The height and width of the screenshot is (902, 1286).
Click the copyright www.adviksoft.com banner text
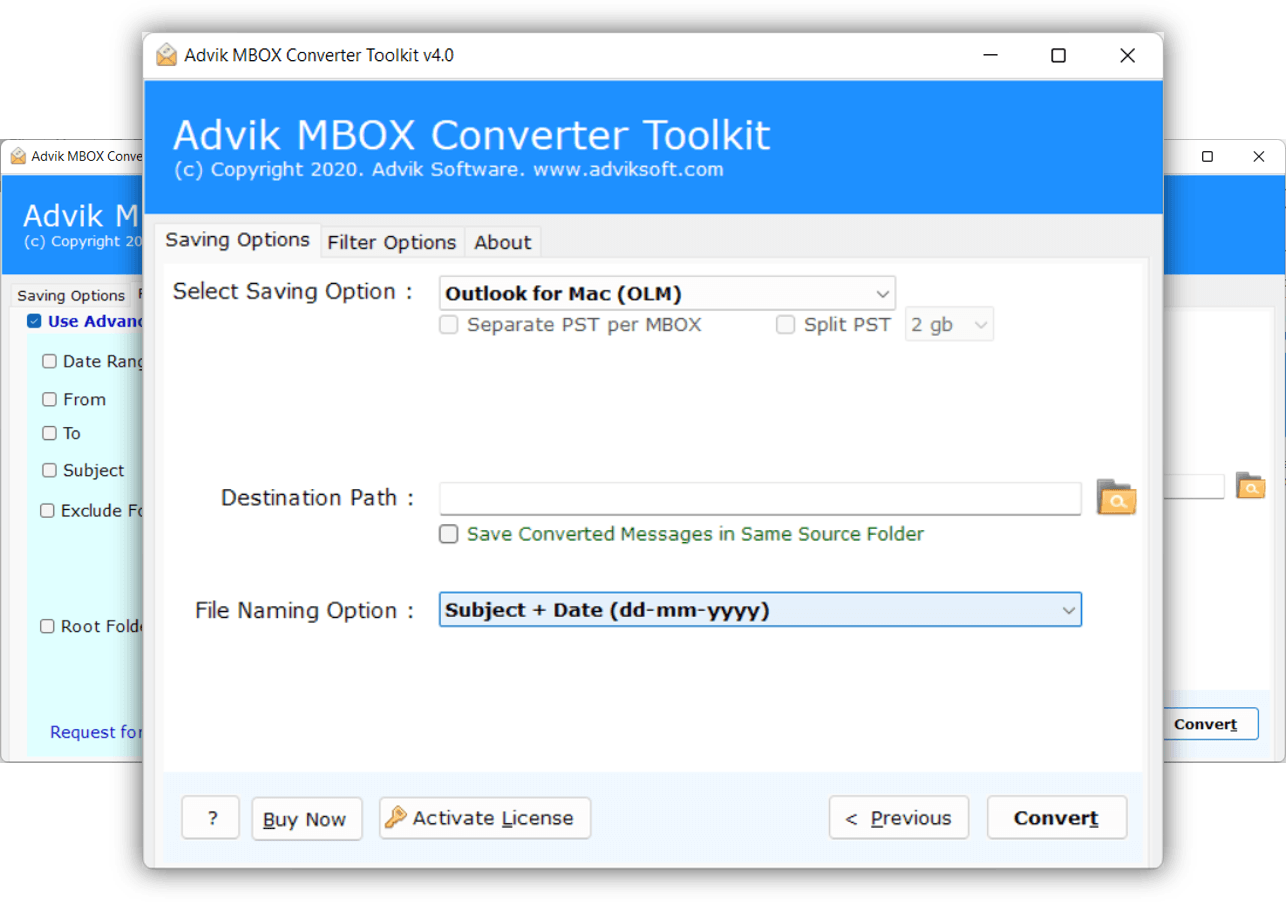point(448,170)
